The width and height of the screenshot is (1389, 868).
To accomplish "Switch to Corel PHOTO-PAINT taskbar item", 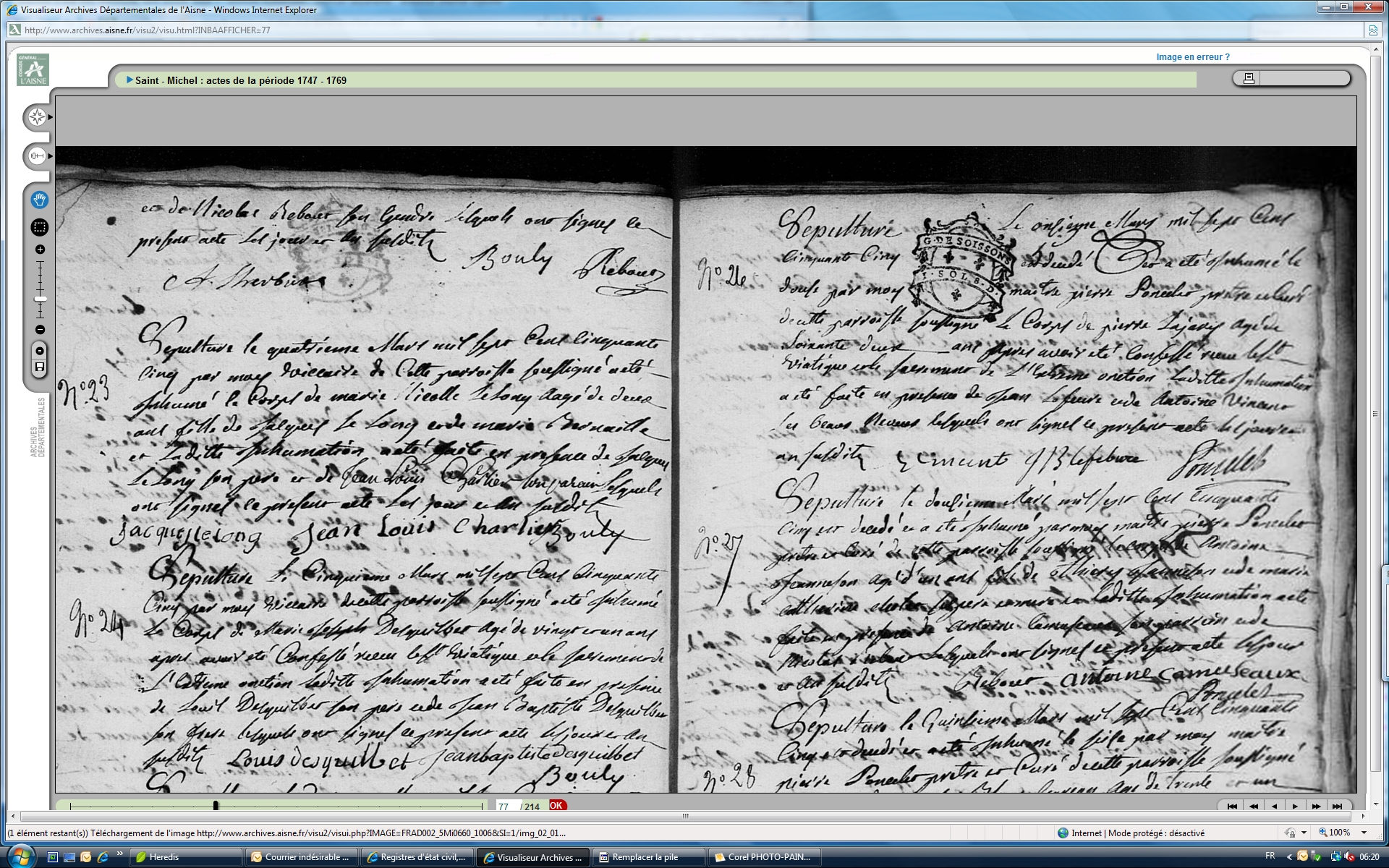I will (x=763, y=857).
